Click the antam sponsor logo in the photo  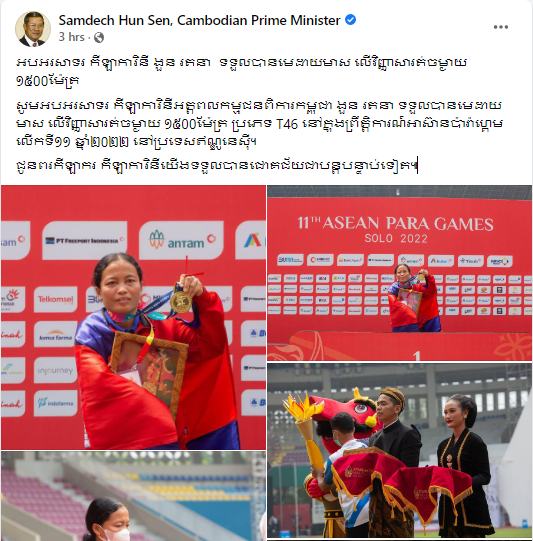pos(181,240)
